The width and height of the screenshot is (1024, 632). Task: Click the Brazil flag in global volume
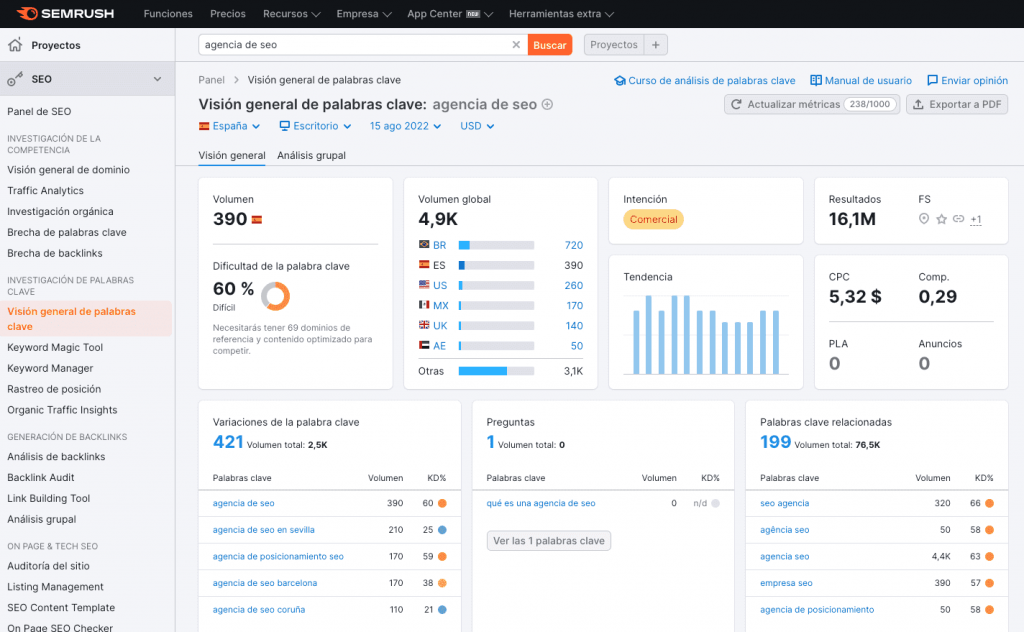click(424, 244)
